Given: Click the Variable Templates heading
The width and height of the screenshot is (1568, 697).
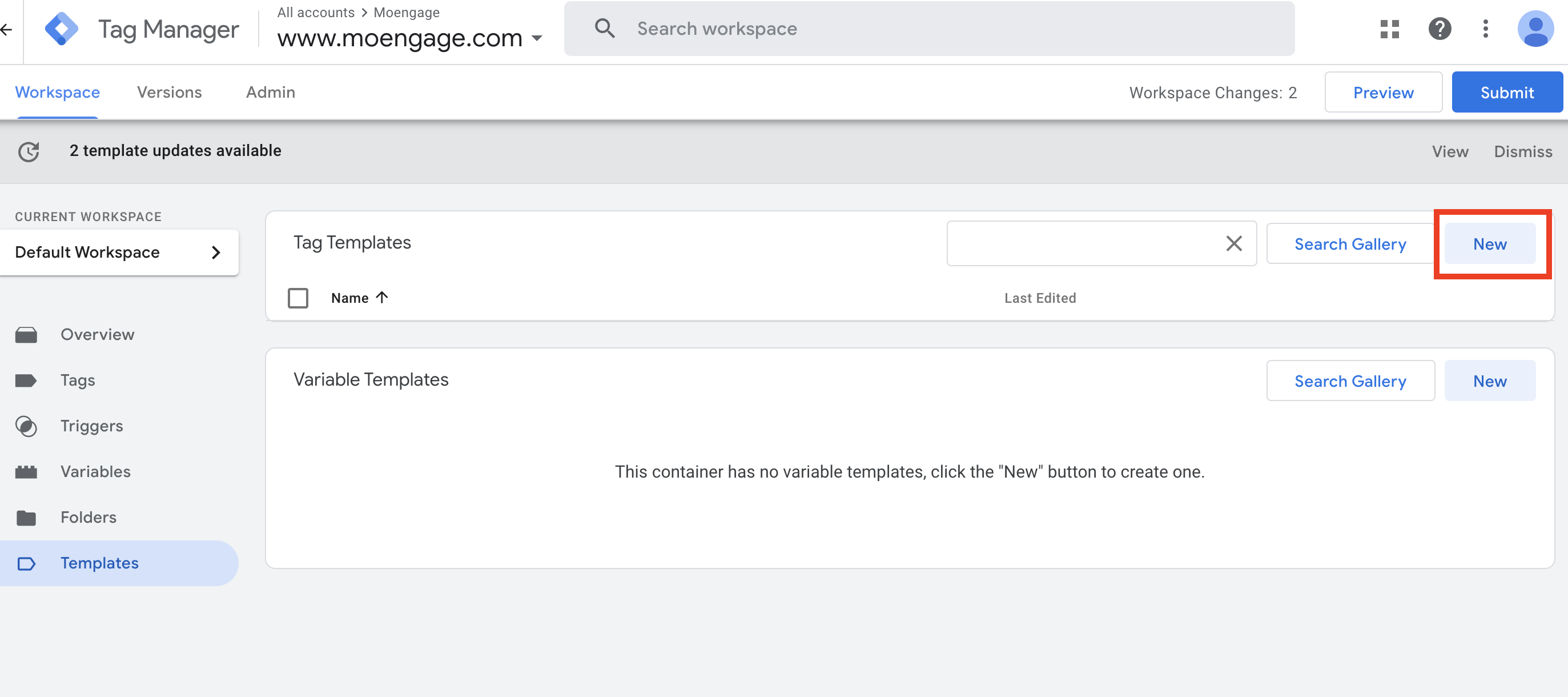Looking at the screenshot, I should click(371, 379).
